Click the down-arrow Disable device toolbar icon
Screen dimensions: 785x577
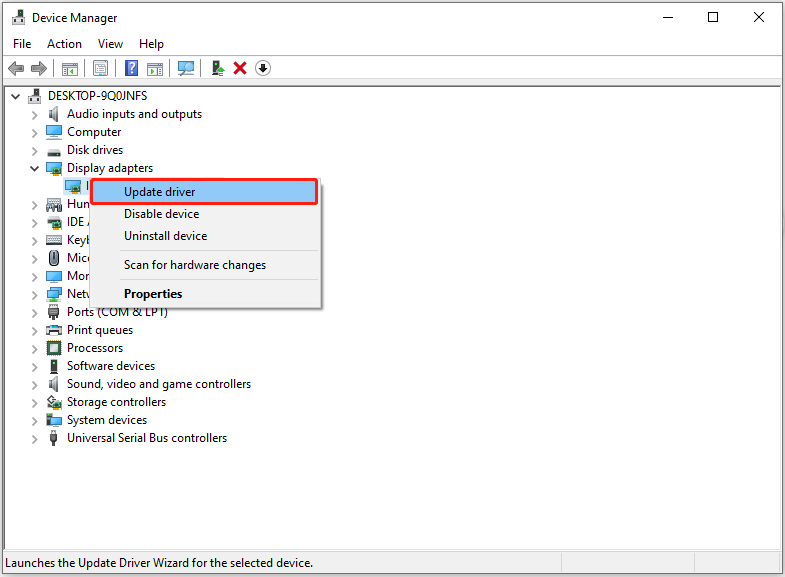(x=263, y=68)
